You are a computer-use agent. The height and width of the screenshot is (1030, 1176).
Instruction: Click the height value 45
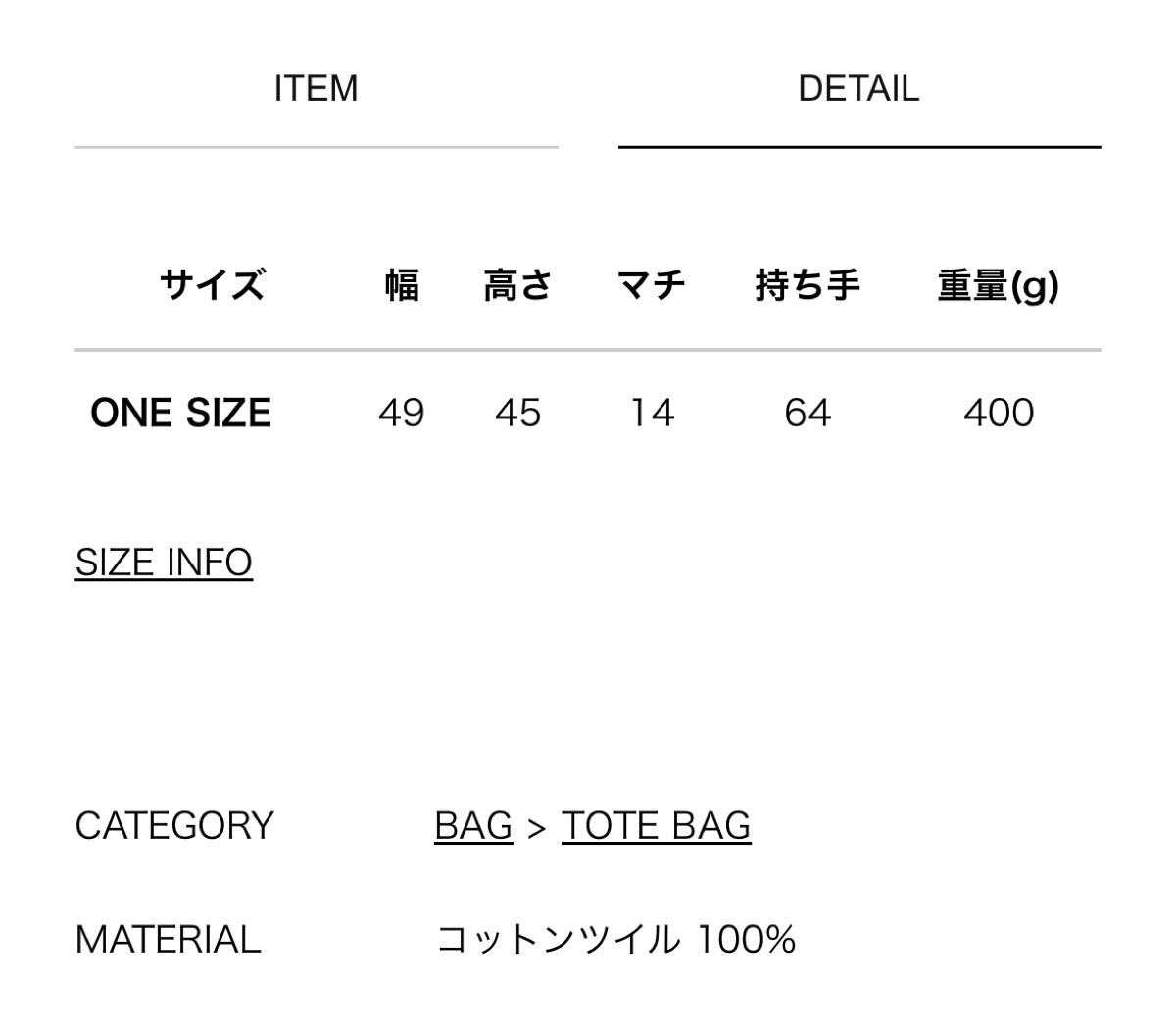[517, 413]
